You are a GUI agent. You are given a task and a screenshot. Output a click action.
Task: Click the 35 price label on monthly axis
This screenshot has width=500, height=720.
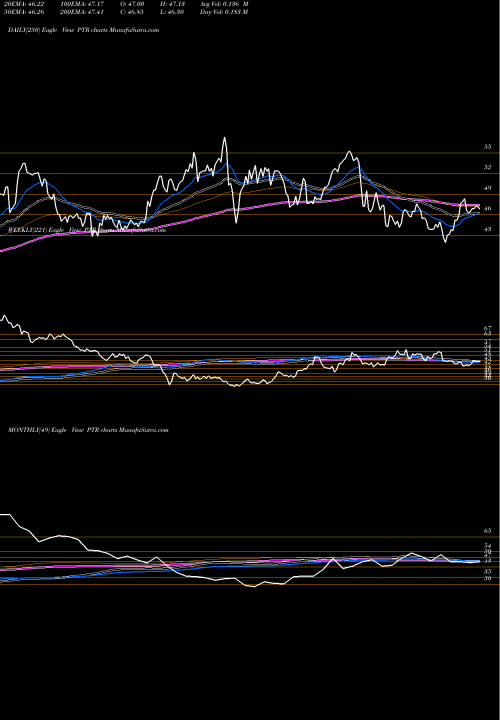488,572
